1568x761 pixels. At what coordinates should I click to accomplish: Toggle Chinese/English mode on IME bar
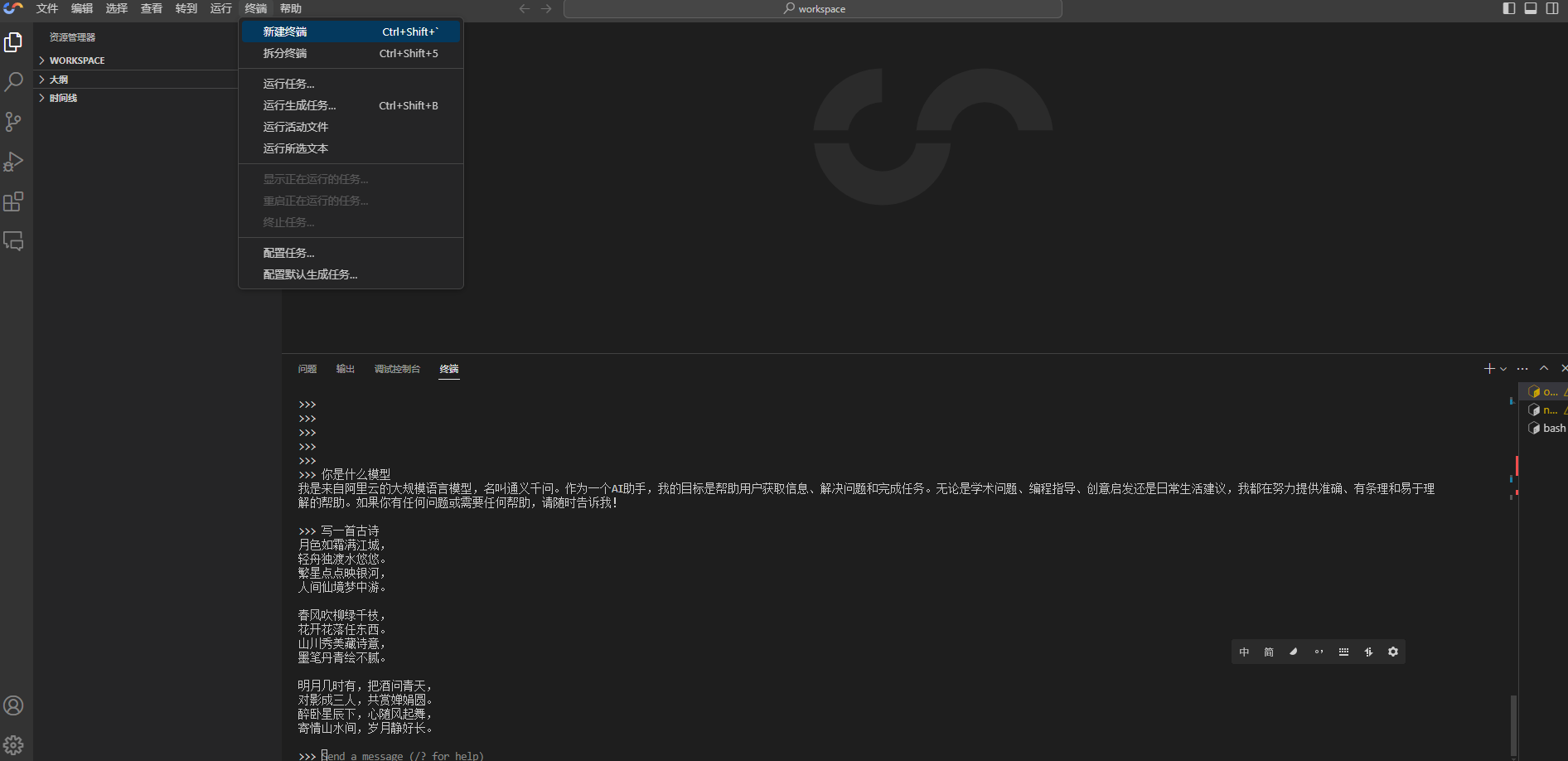pyautogui.click(x=1244, y=652)
